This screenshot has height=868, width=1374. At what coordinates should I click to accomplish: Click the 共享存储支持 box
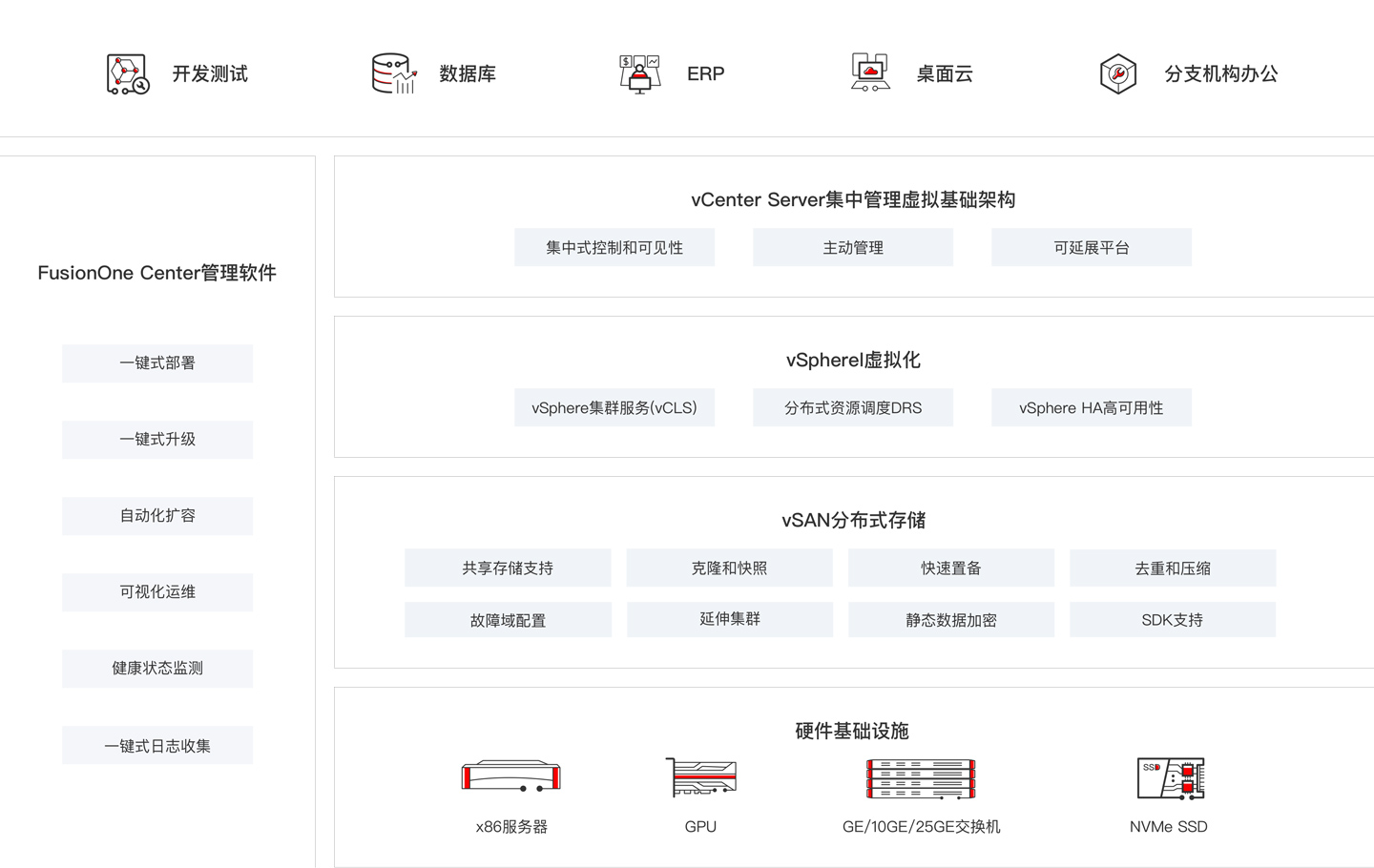(x=508, y=568)
